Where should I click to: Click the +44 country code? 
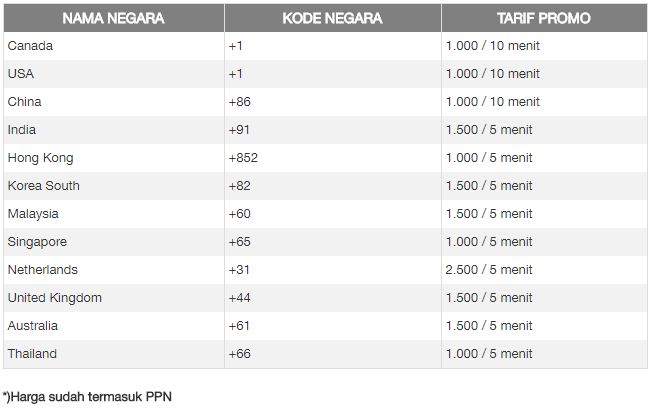tap(239, 298)
